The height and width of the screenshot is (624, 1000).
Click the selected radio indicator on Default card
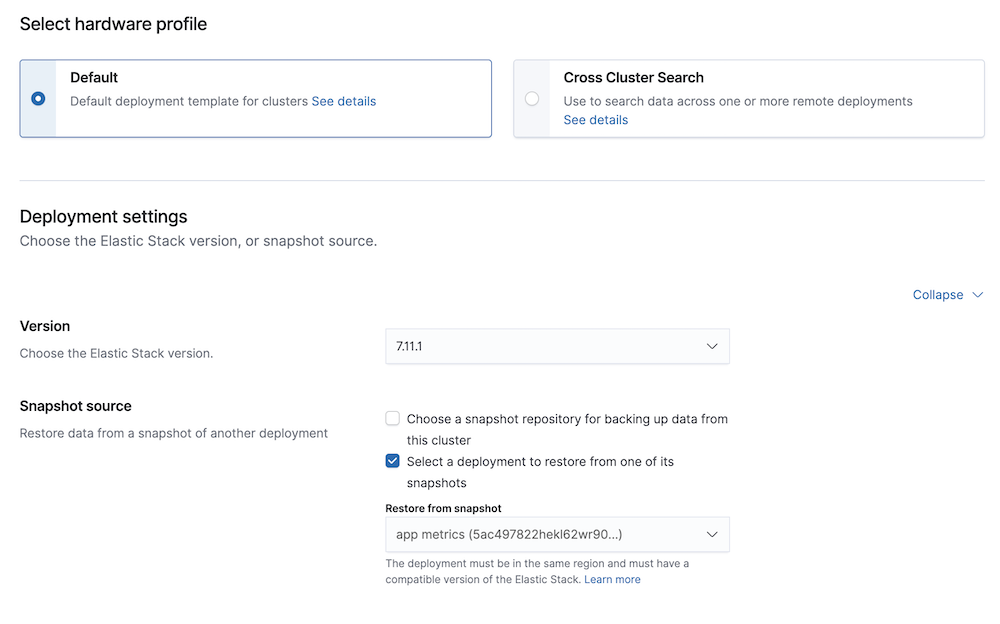click(36, 98)
